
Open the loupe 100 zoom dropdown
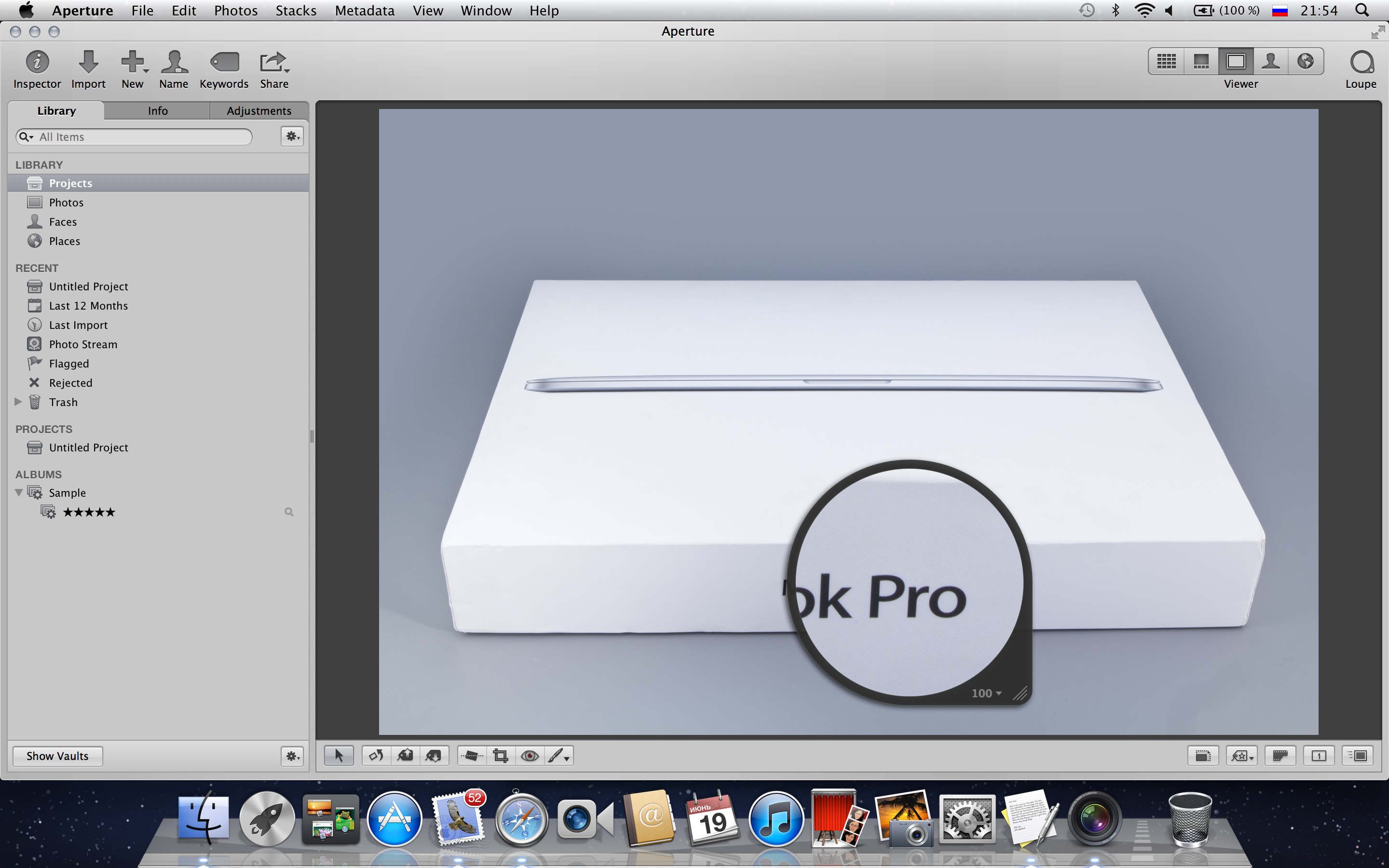(986, 693)
